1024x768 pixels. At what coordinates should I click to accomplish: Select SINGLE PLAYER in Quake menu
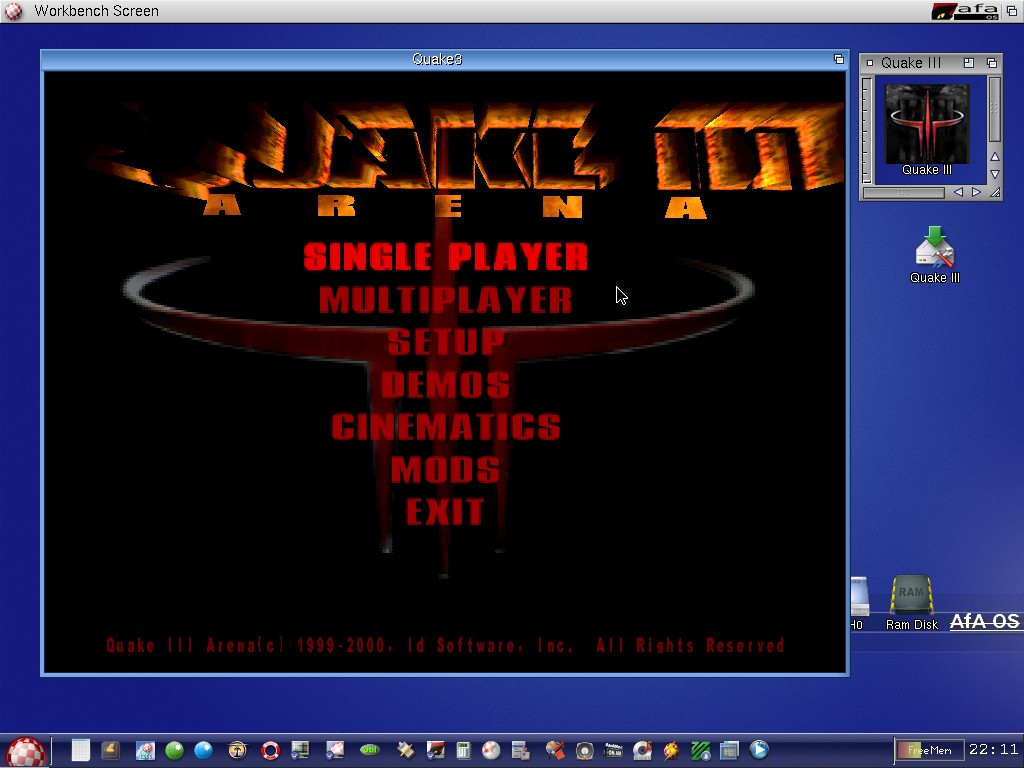(445, 257)
